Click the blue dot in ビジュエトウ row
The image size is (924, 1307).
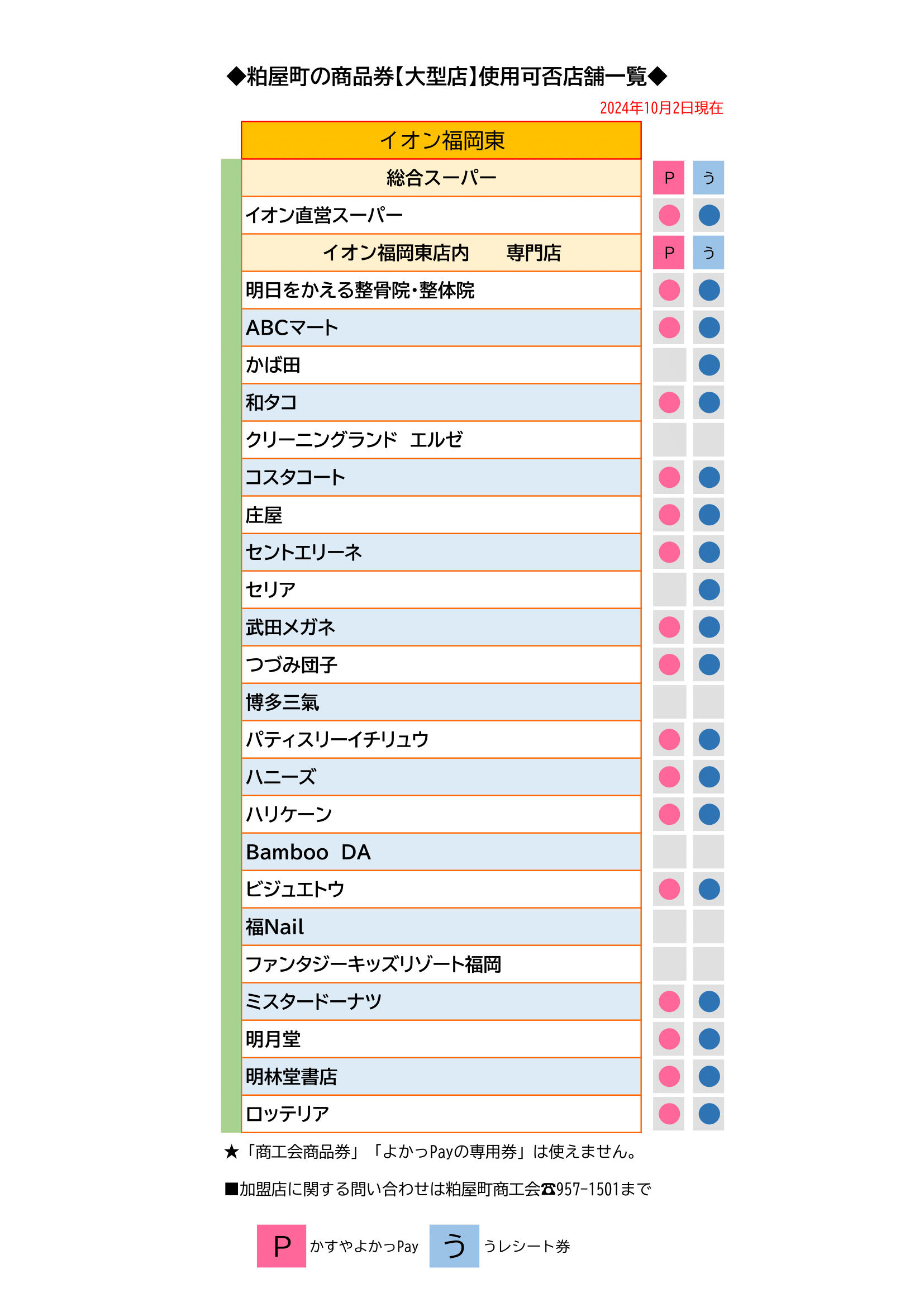[x=709, y=889]
